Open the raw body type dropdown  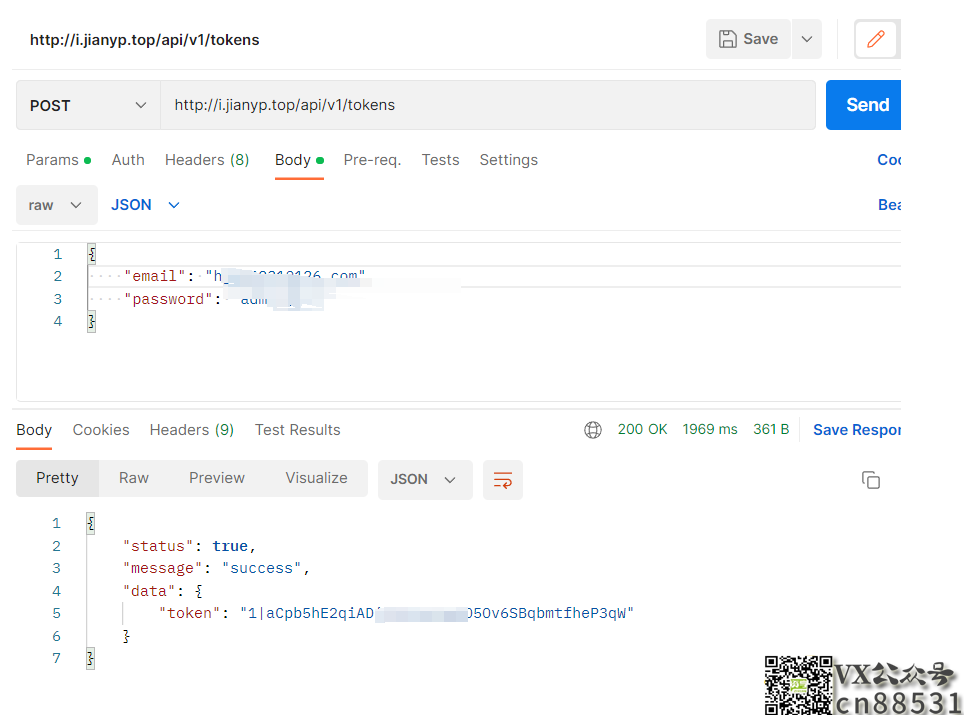point(57,205)
